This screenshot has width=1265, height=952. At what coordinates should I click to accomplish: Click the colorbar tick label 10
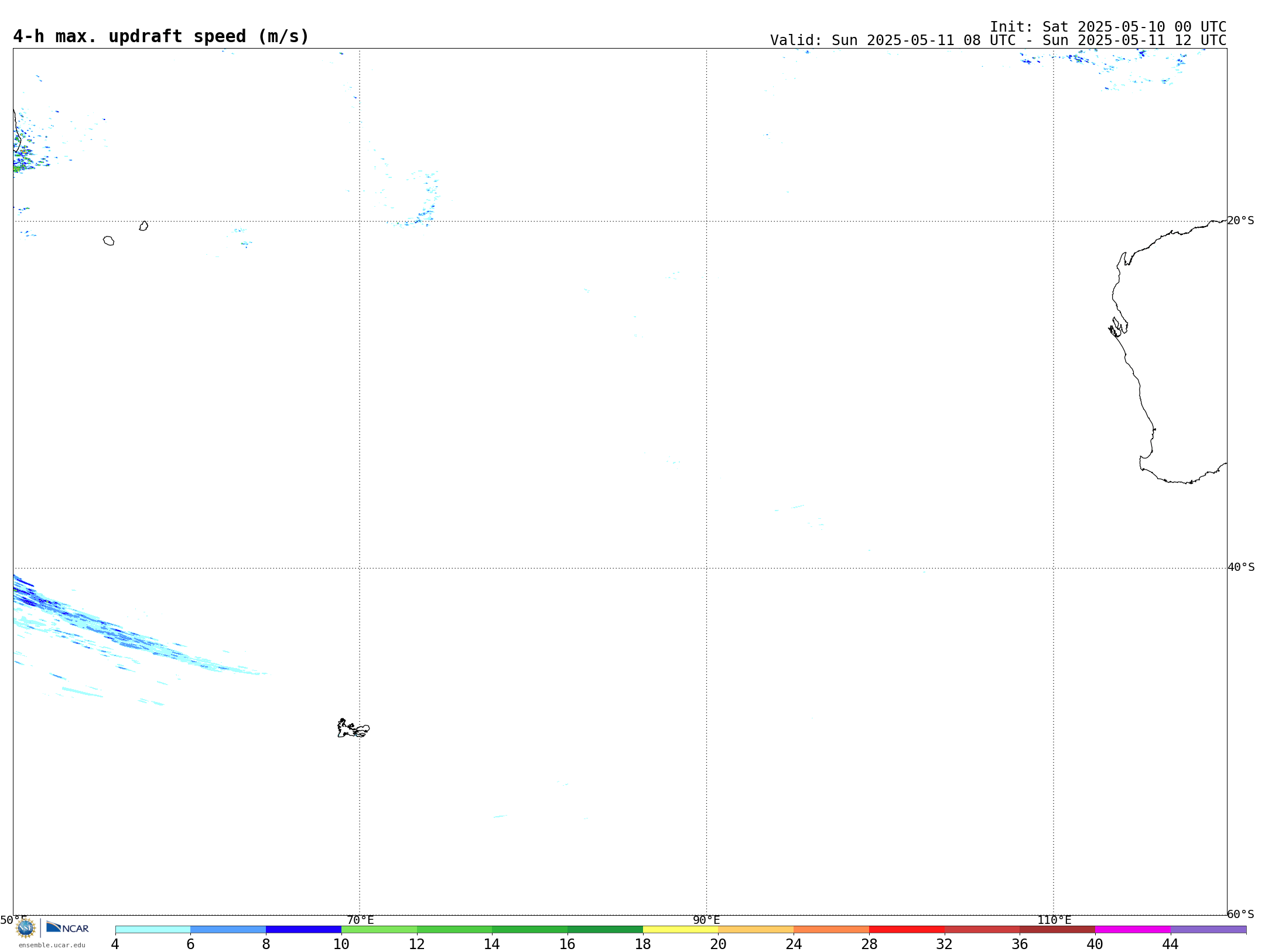(341, 944)
